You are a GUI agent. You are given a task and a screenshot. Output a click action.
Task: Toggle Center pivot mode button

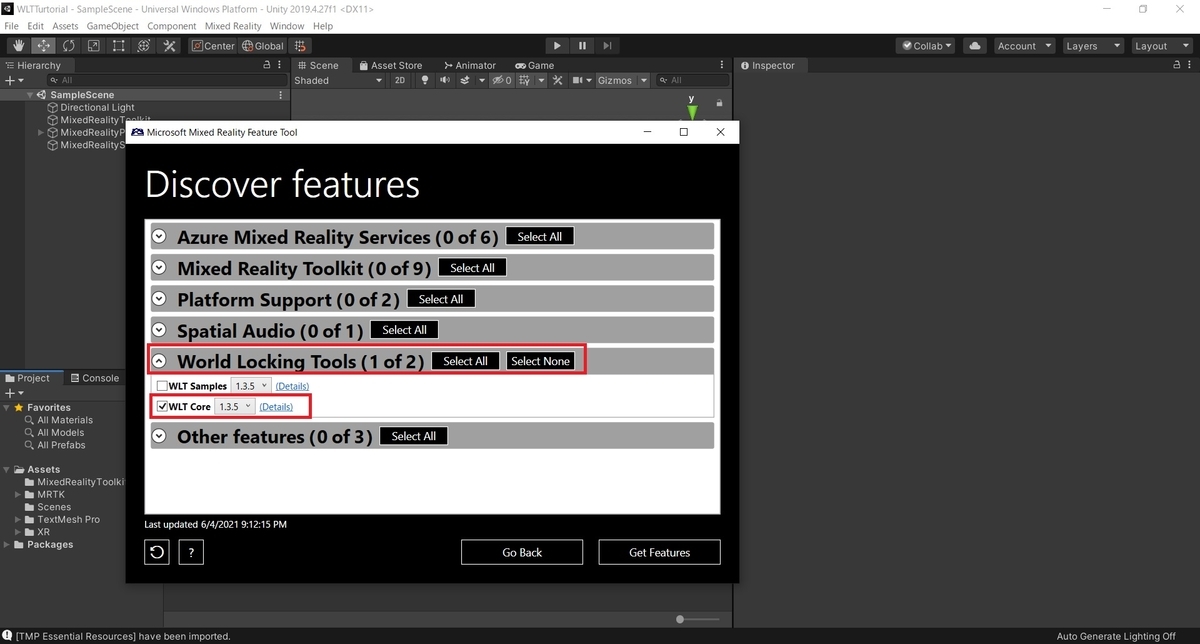213,46
